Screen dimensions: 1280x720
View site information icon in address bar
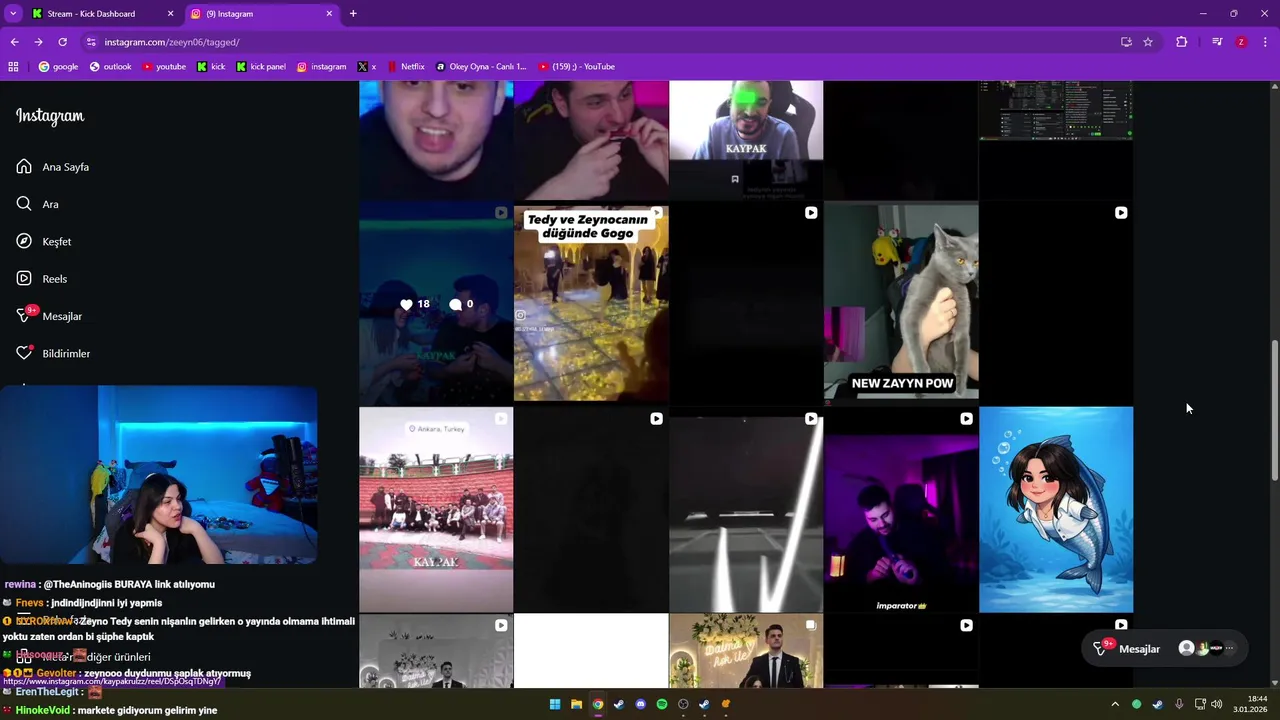pyautogui.click(x=91, y=42)
